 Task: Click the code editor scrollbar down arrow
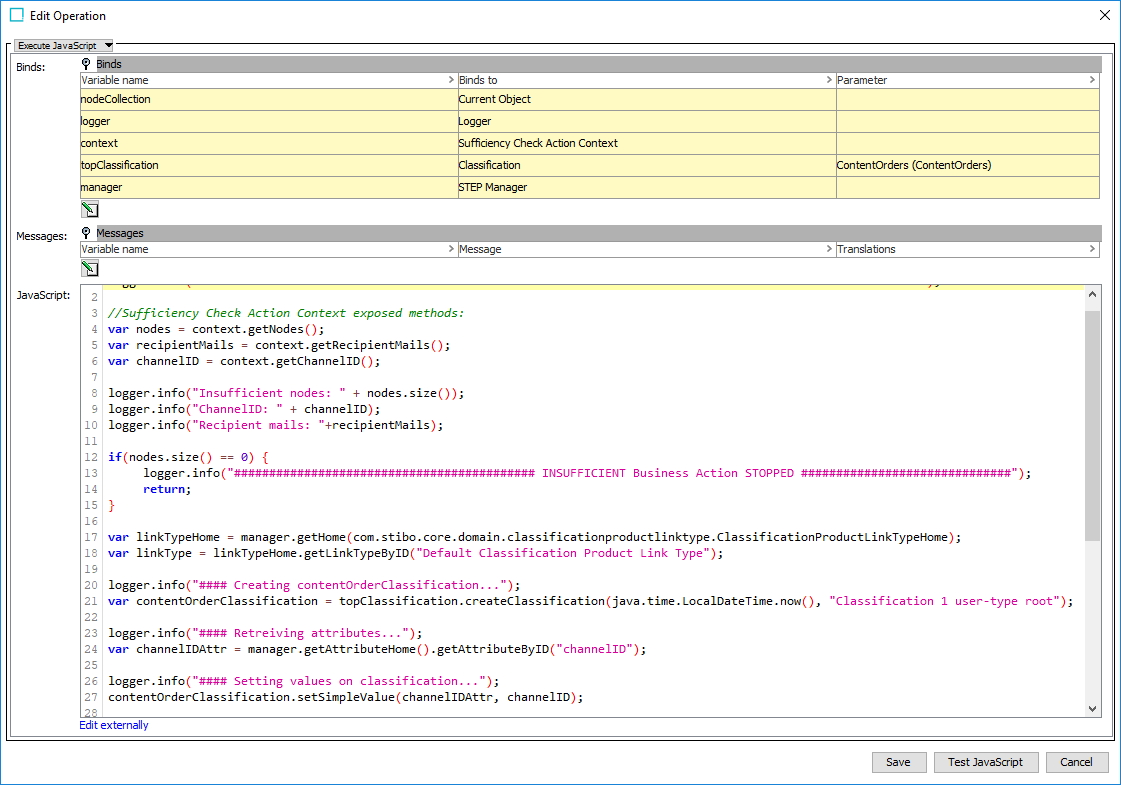[x=1092, y=708]
